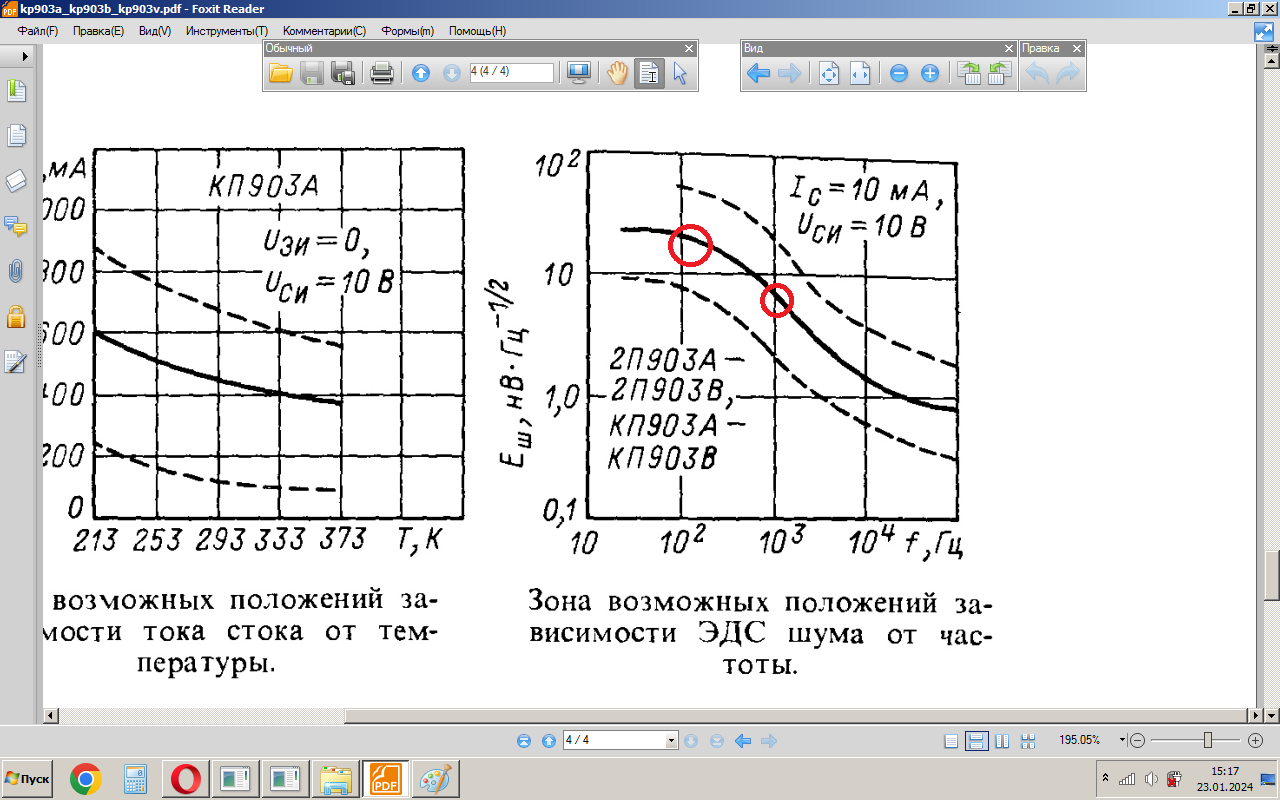Click the zoom out minus beside the slider

pos(1136,741)
